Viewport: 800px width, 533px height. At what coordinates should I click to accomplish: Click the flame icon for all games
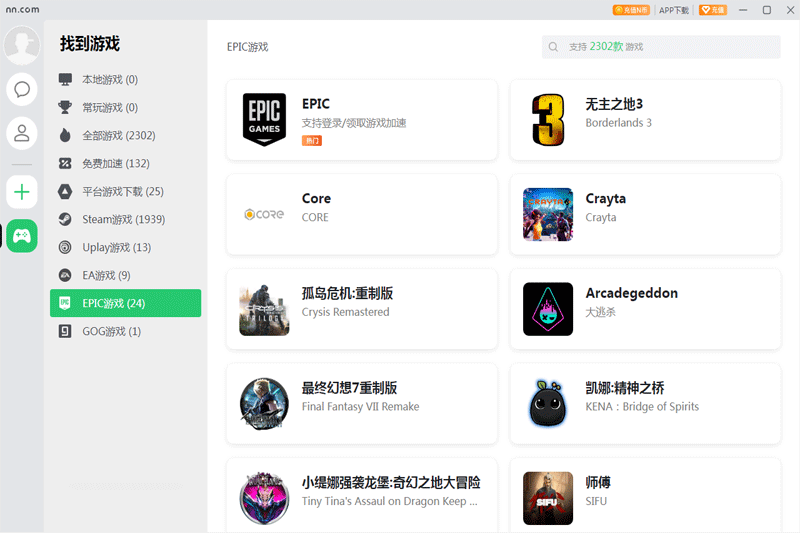65,135
